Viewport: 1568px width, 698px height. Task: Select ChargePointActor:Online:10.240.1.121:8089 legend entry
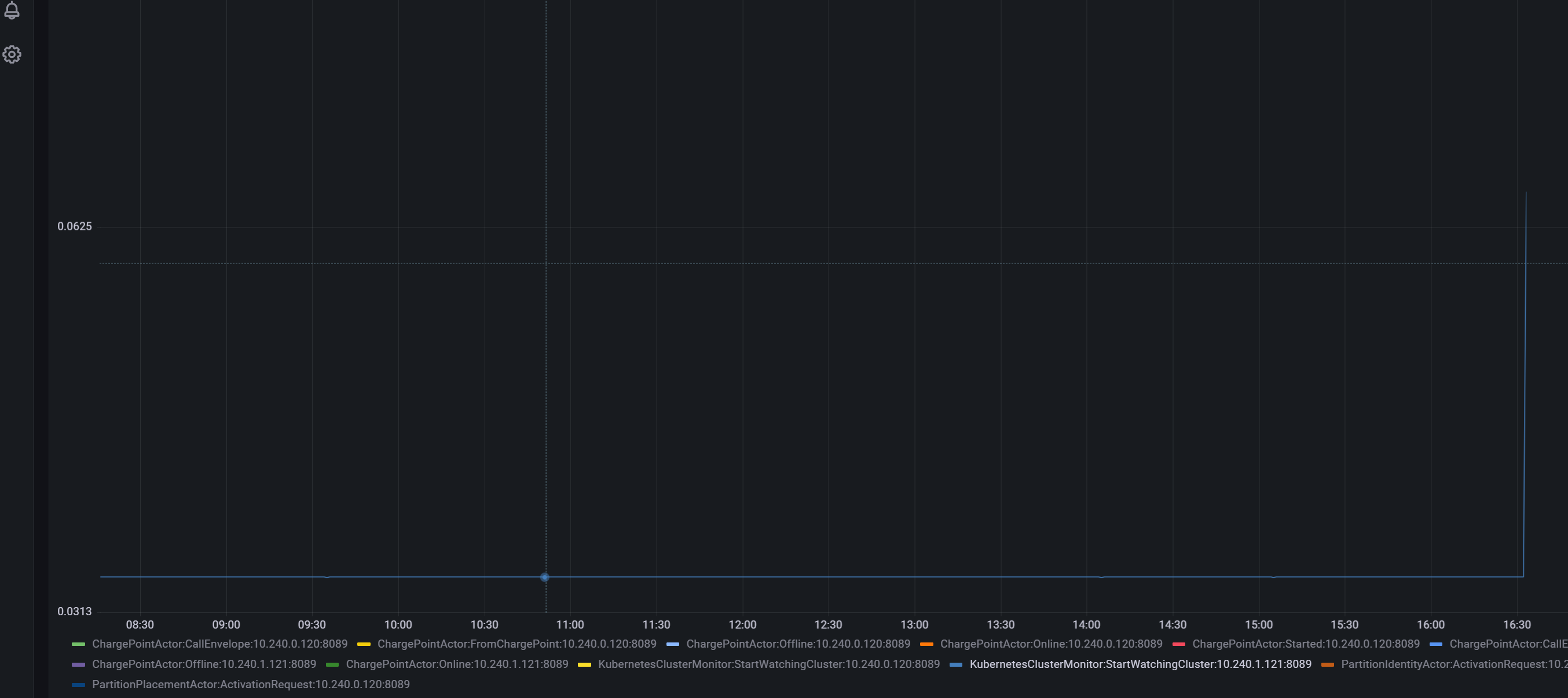coord(457,664)
